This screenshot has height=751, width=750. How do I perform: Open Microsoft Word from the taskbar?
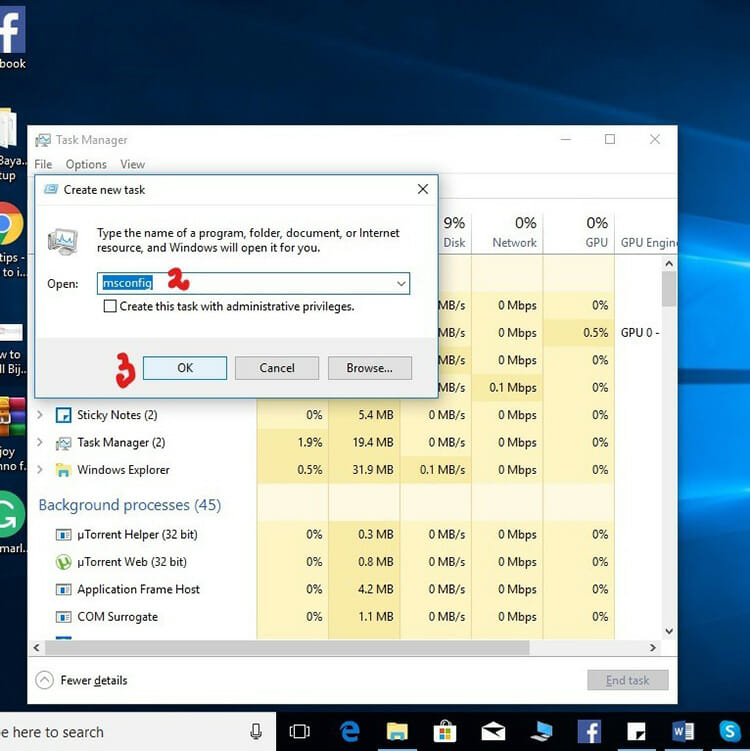tap(683, 731)
